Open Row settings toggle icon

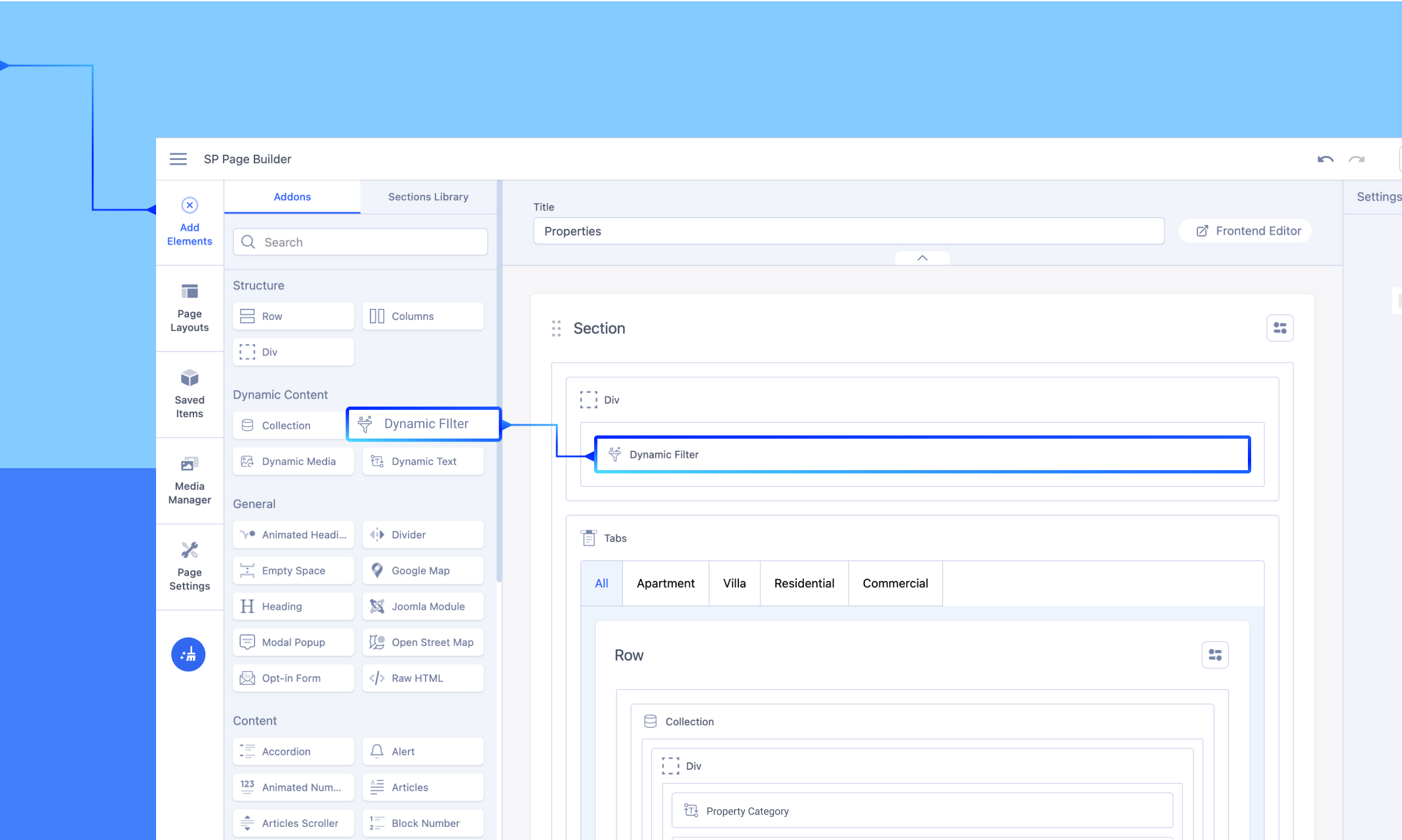click(x=1214, y=654)
